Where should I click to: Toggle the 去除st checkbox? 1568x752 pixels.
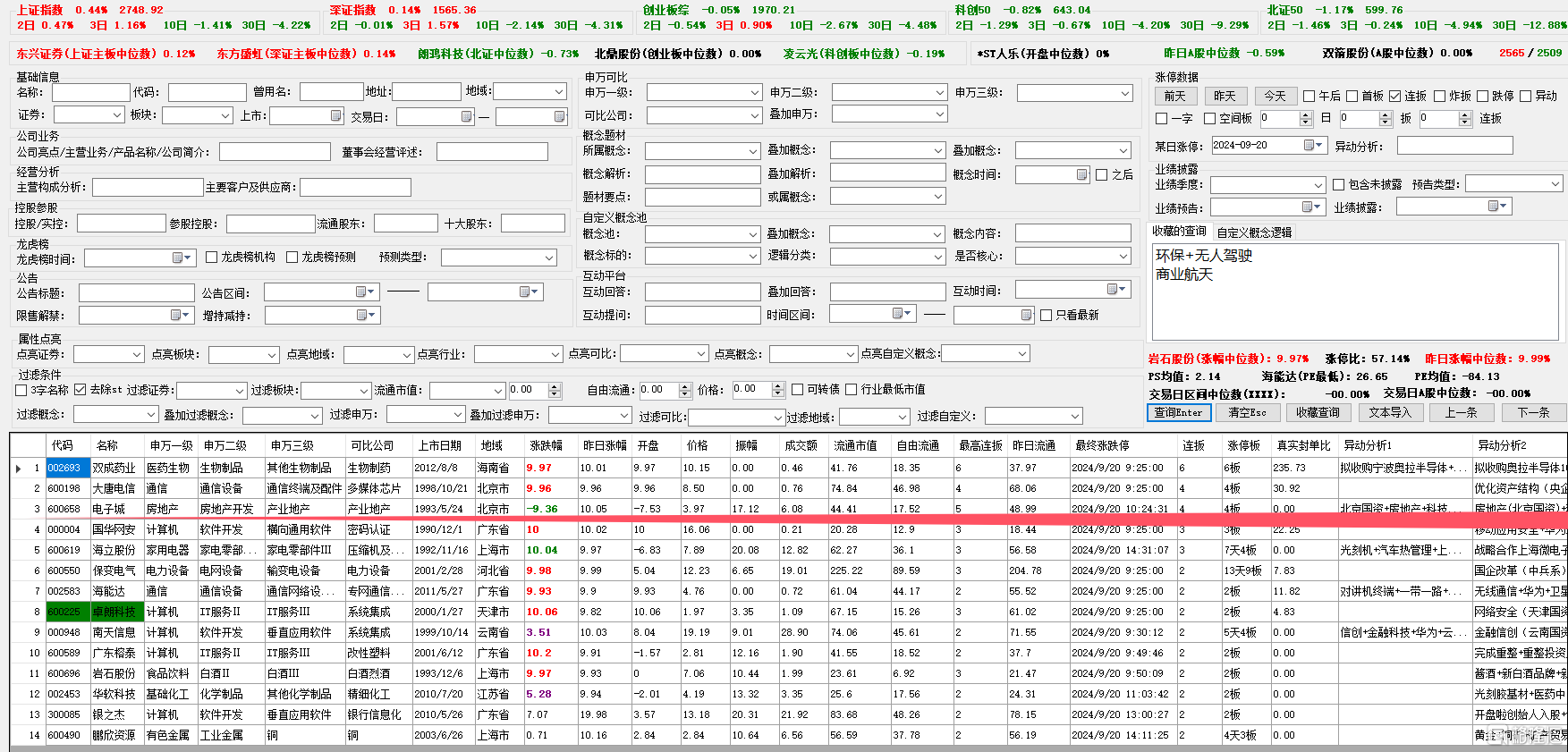coord(81,390)
